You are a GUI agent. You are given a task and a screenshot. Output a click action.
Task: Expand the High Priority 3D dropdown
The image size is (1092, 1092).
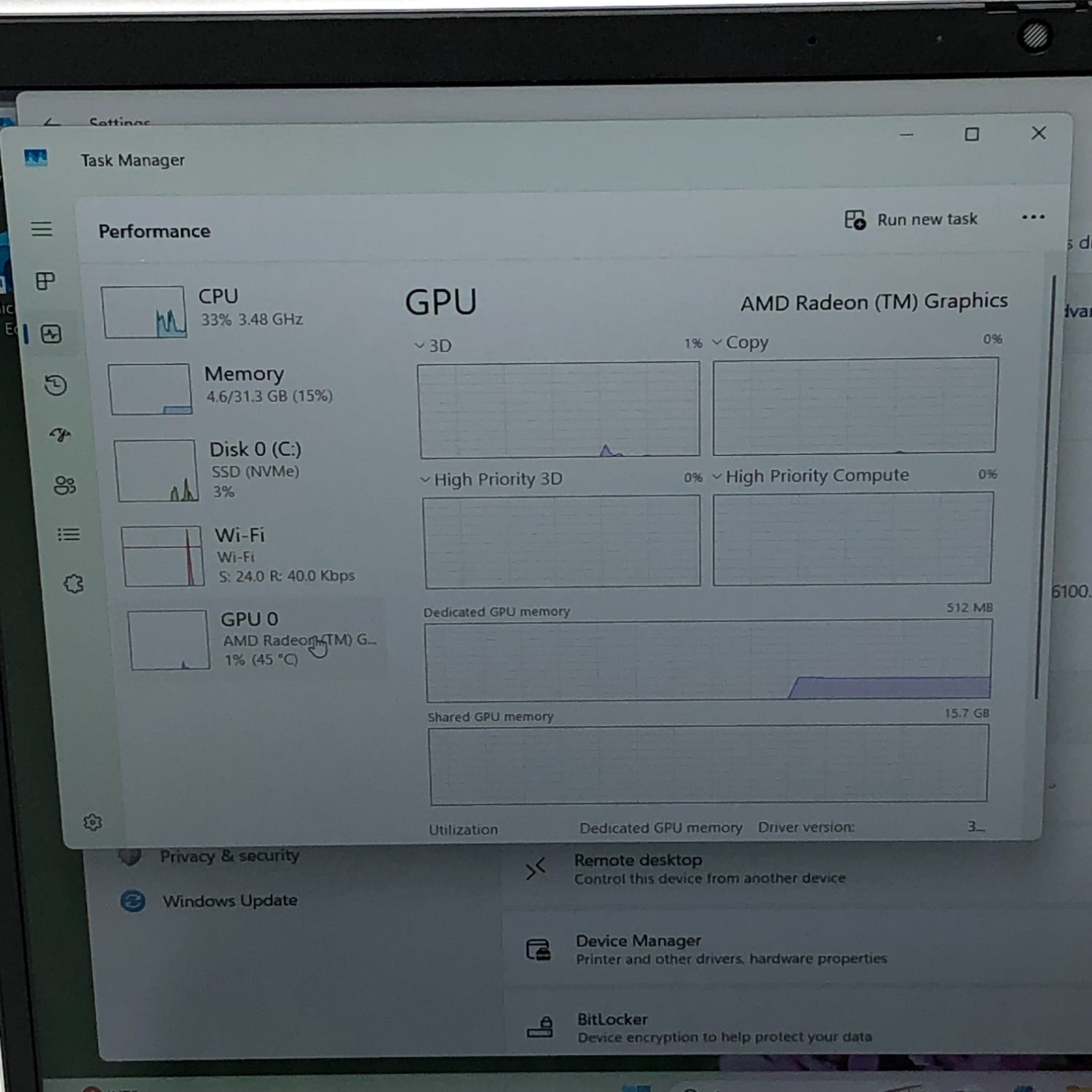492,480
